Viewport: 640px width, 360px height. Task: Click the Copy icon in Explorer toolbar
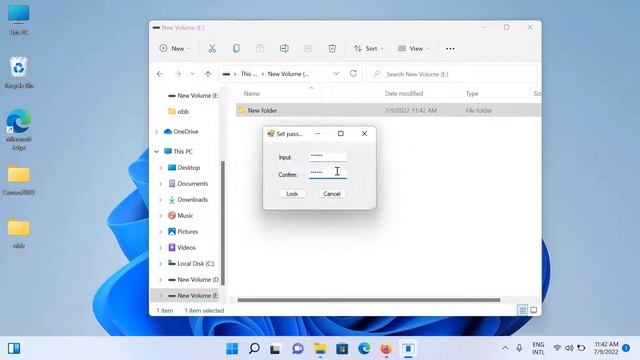click(236, 49)
